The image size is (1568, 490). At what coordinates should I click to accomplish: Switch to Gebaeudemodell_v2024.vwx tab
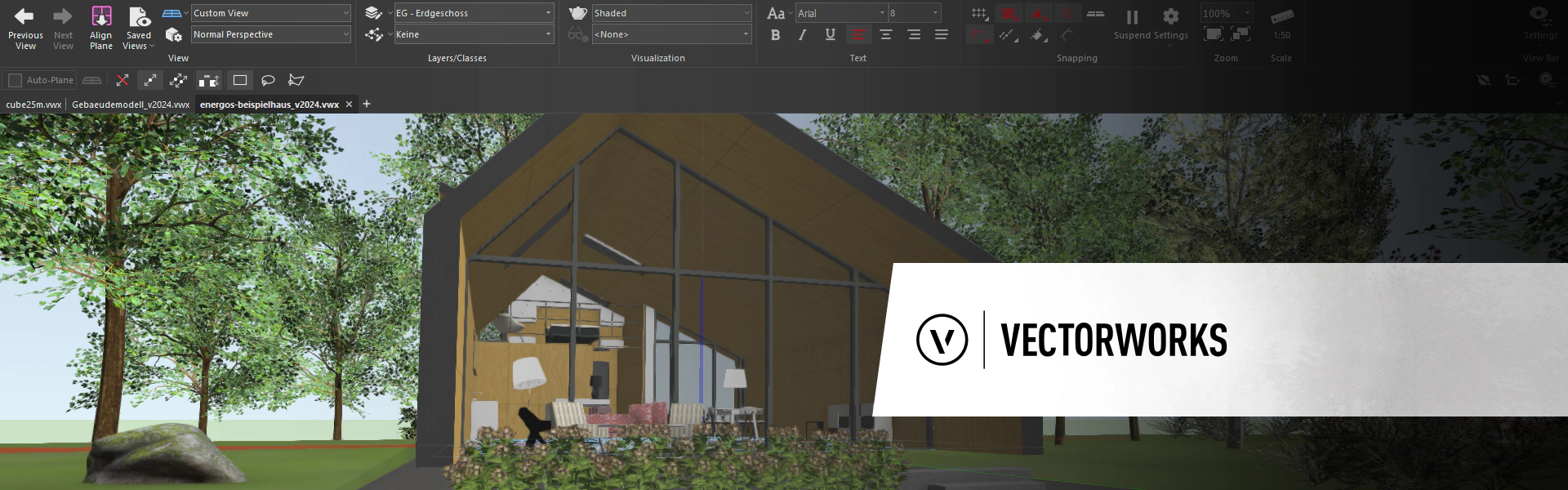(131, 105)
